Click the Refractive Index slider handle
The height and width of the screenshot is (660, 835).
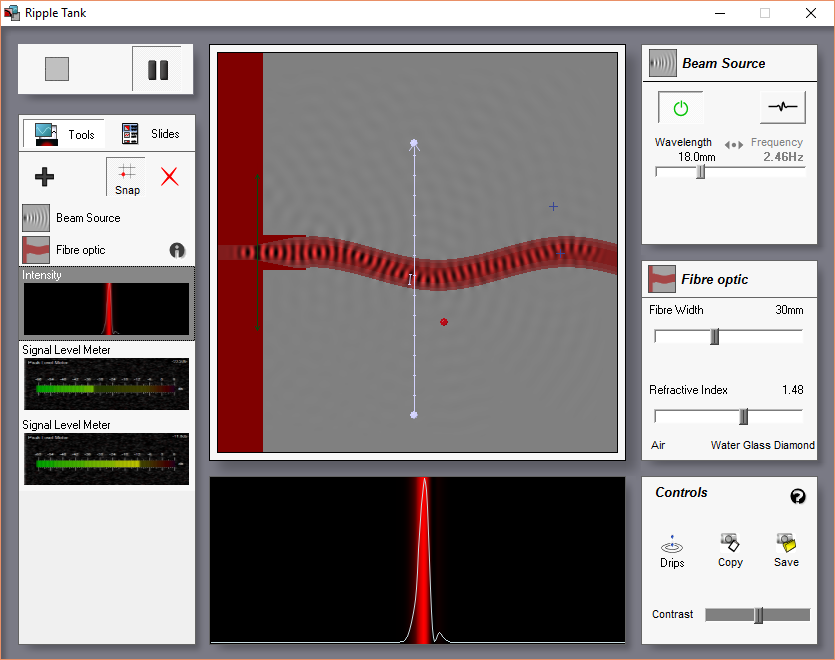(744, 417)
